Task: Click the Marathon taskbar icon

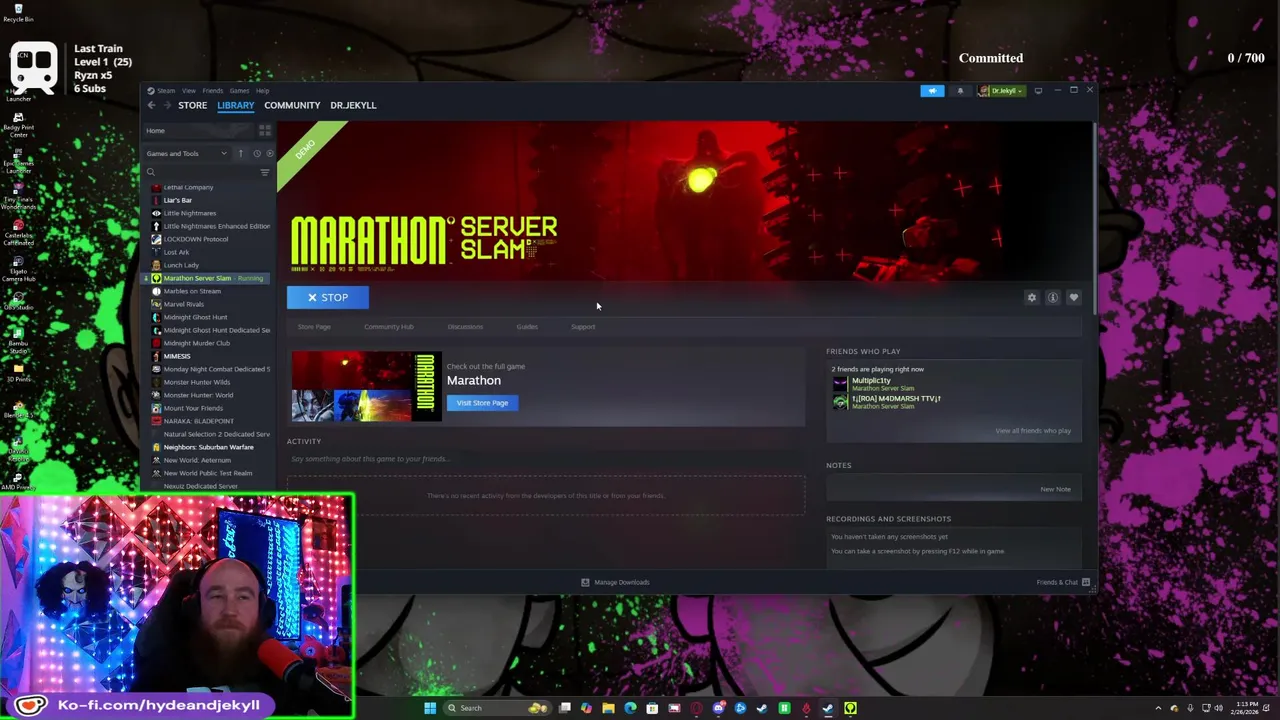Action: [850, 708]
